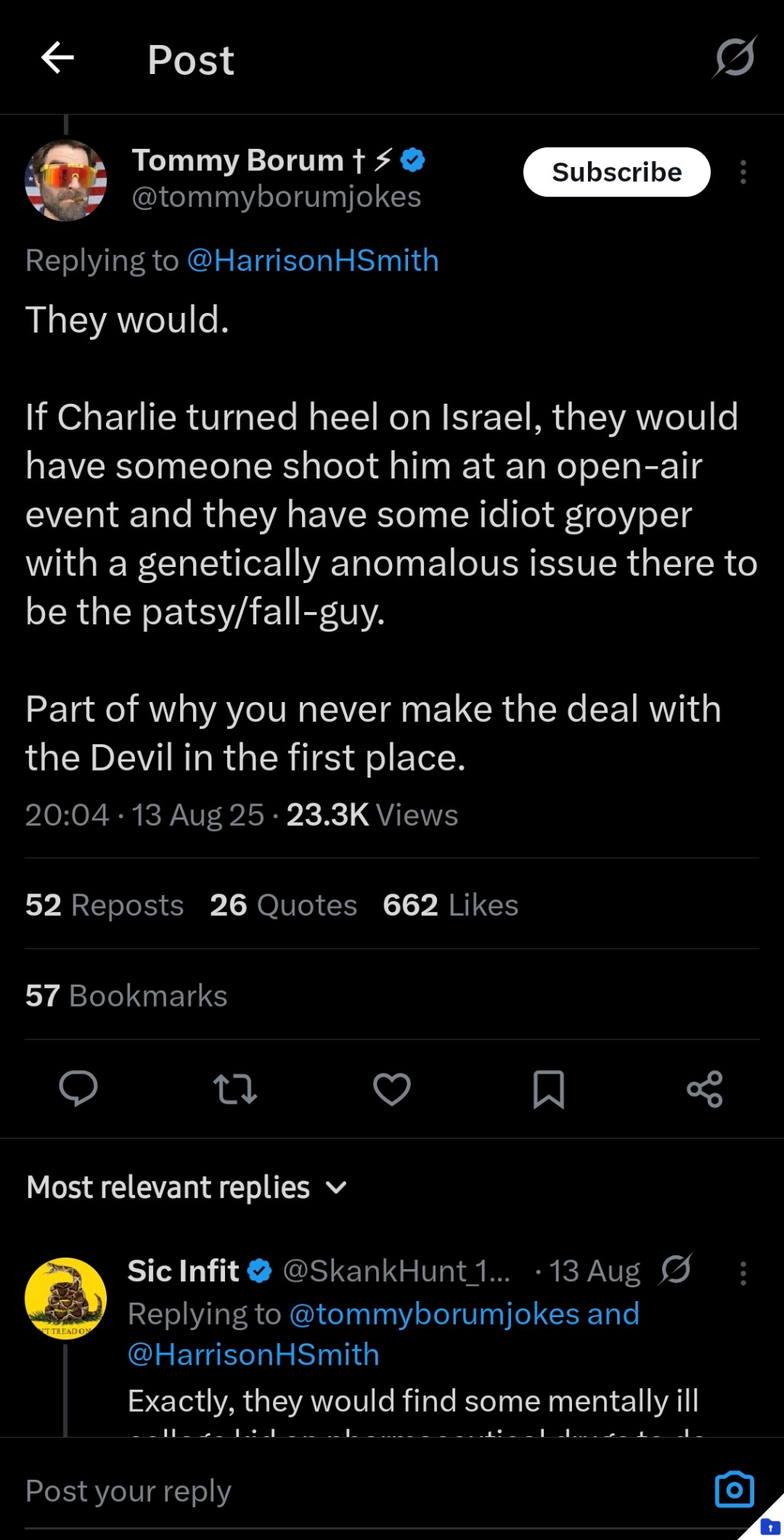
Task: Open more options for Tommy Borum post
Action: click(x=743, y=172)
